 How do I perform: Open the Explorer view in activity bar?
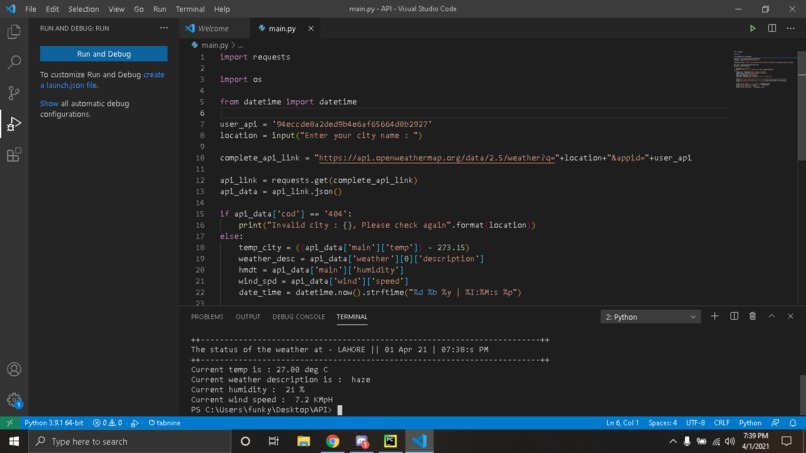[x=14, y=32]
